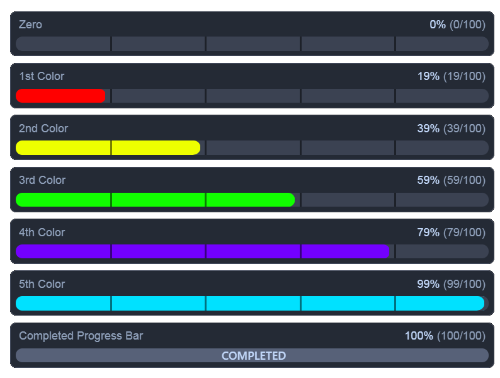The image size is (500, 378).
Task: Click the purple 4th Color progress fill
Action: tap(203, 251)
